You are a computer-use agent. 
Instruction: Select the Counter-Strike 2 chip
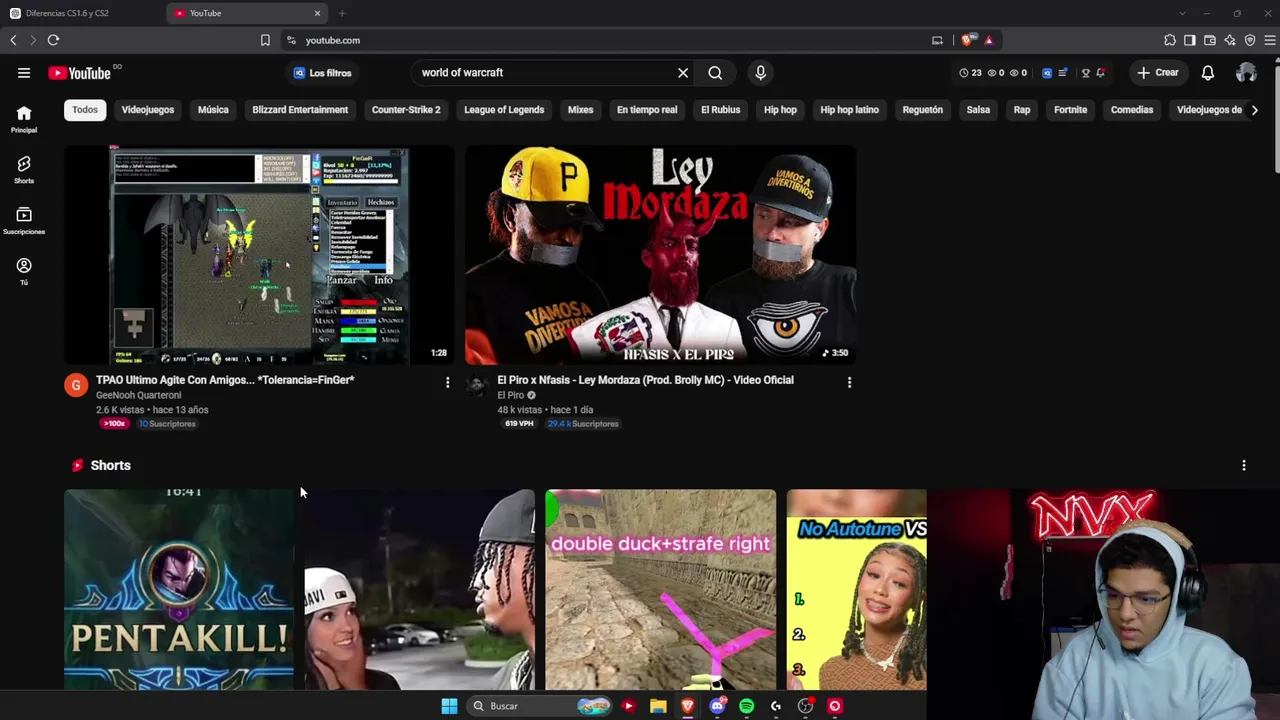pyautogui.click(x=406, y=110)
